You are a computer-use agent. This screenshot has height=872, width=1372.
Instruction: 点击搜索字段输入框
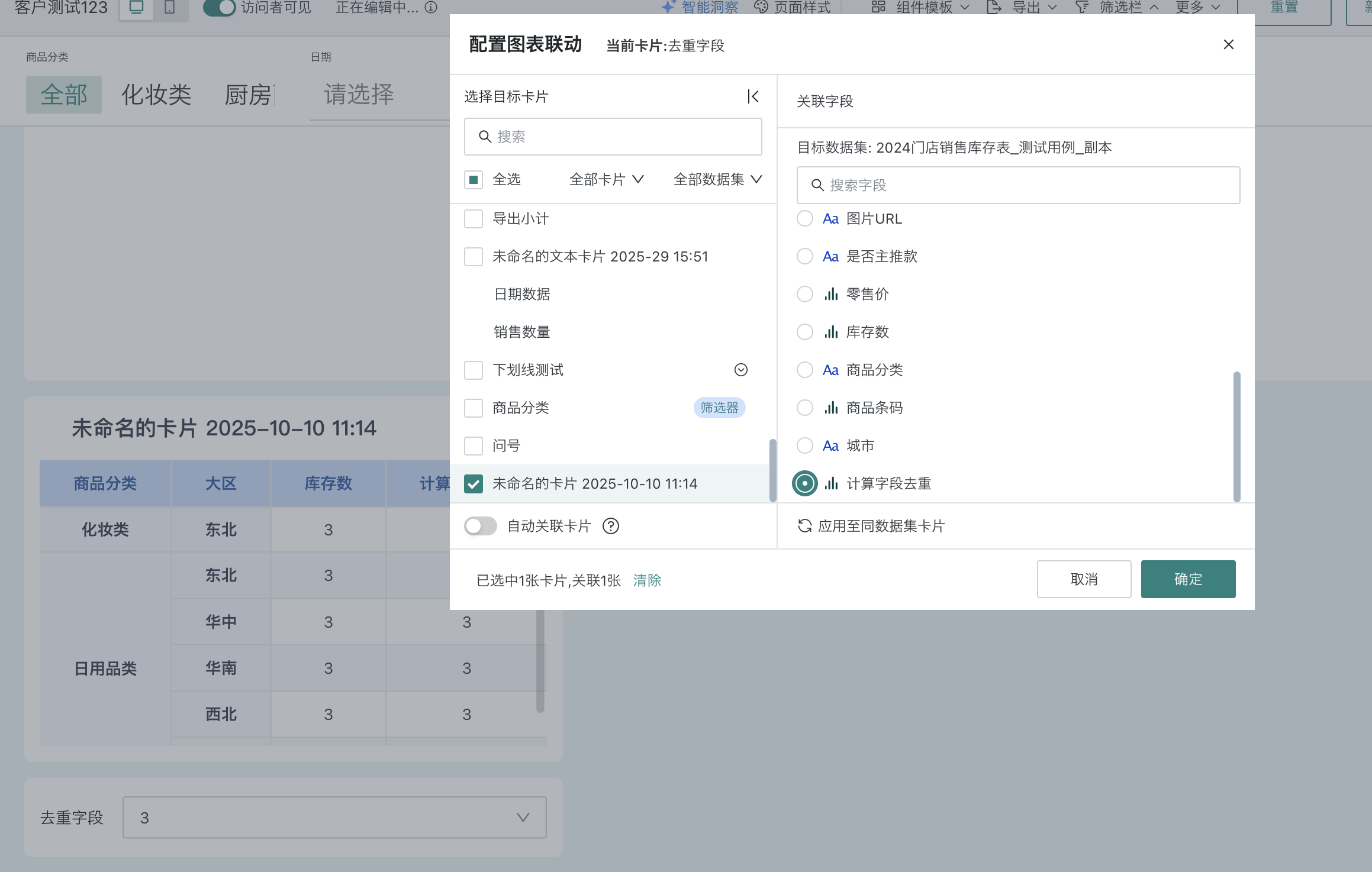(x=1018, y=185)
